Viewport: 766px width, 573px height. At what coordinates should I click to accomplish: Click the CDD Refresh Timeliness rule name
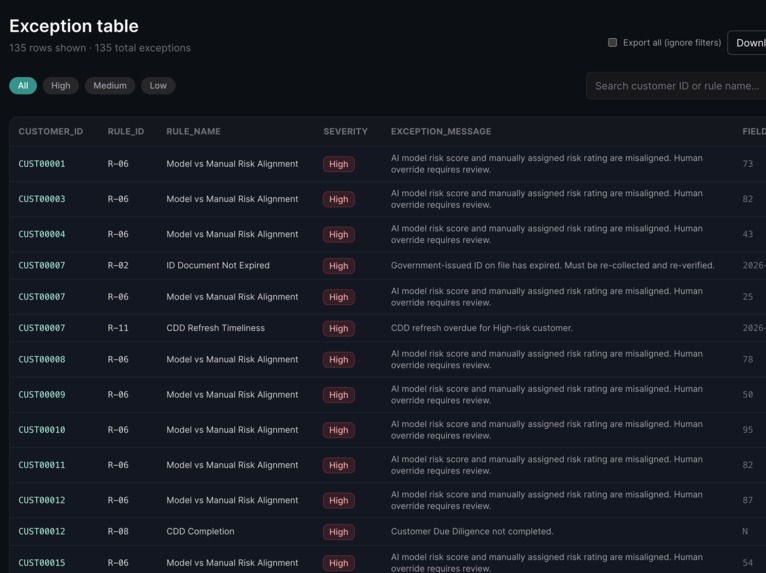(x=215, y=328)
